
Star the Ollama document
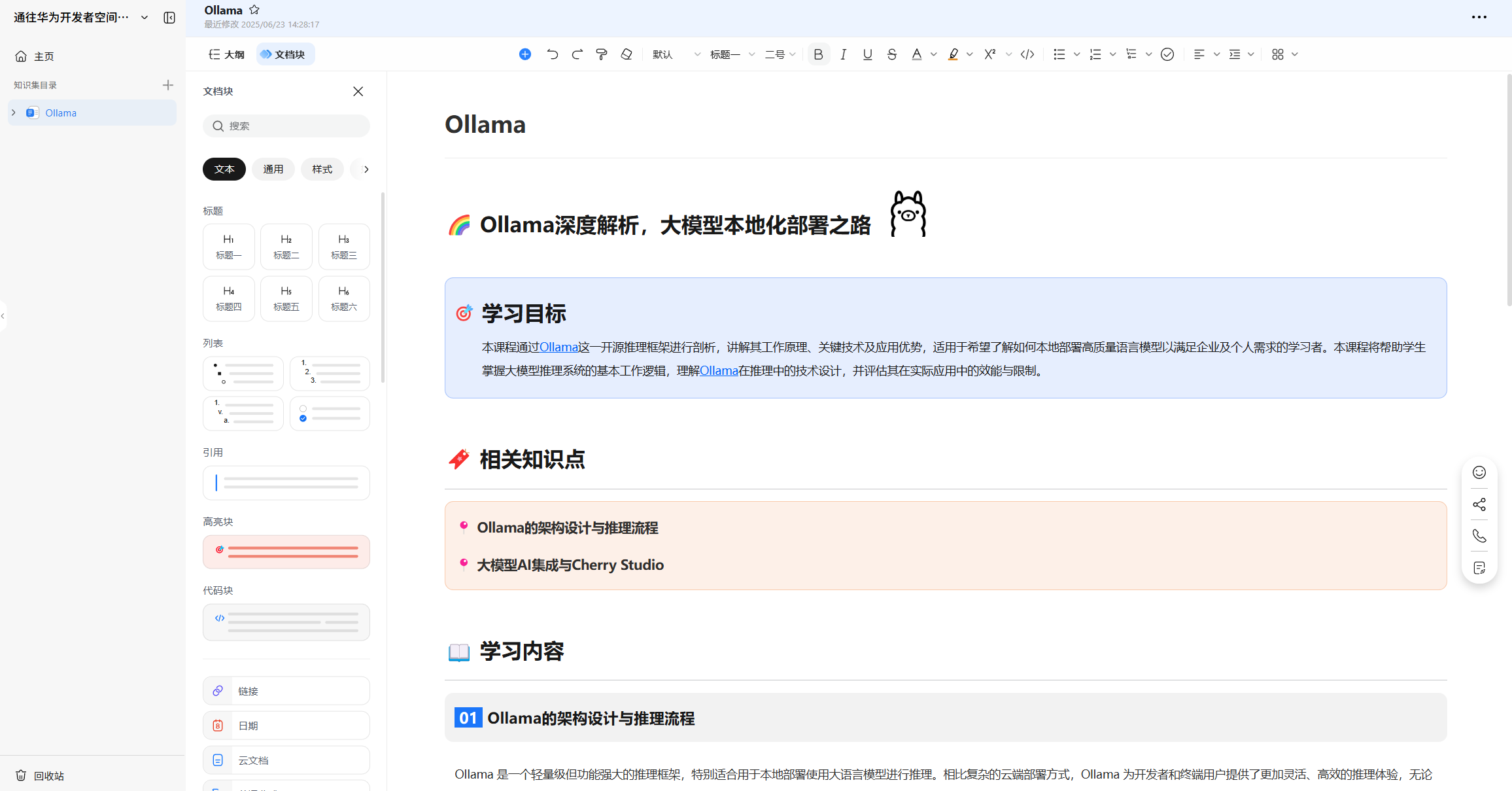(x=254, y=10)
